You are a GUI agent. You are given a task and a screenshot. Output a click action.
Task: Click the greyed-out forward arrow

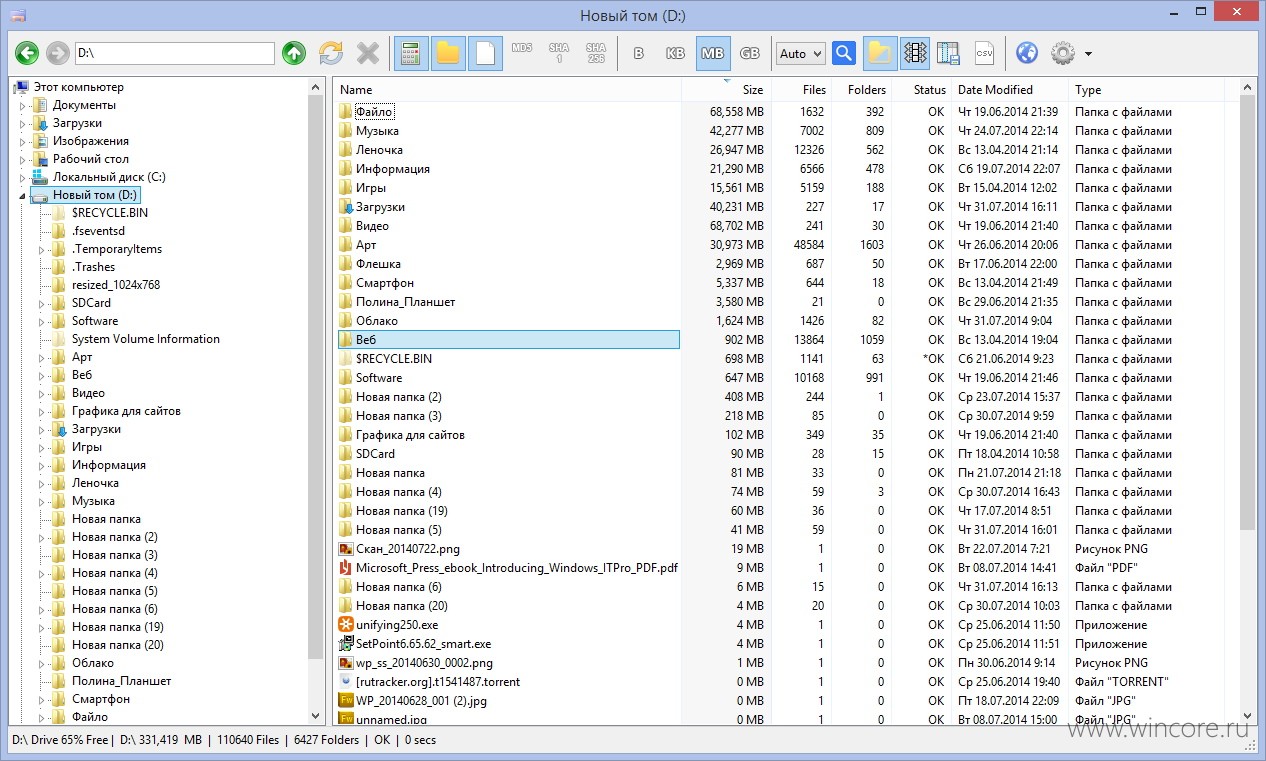(57, 53)
